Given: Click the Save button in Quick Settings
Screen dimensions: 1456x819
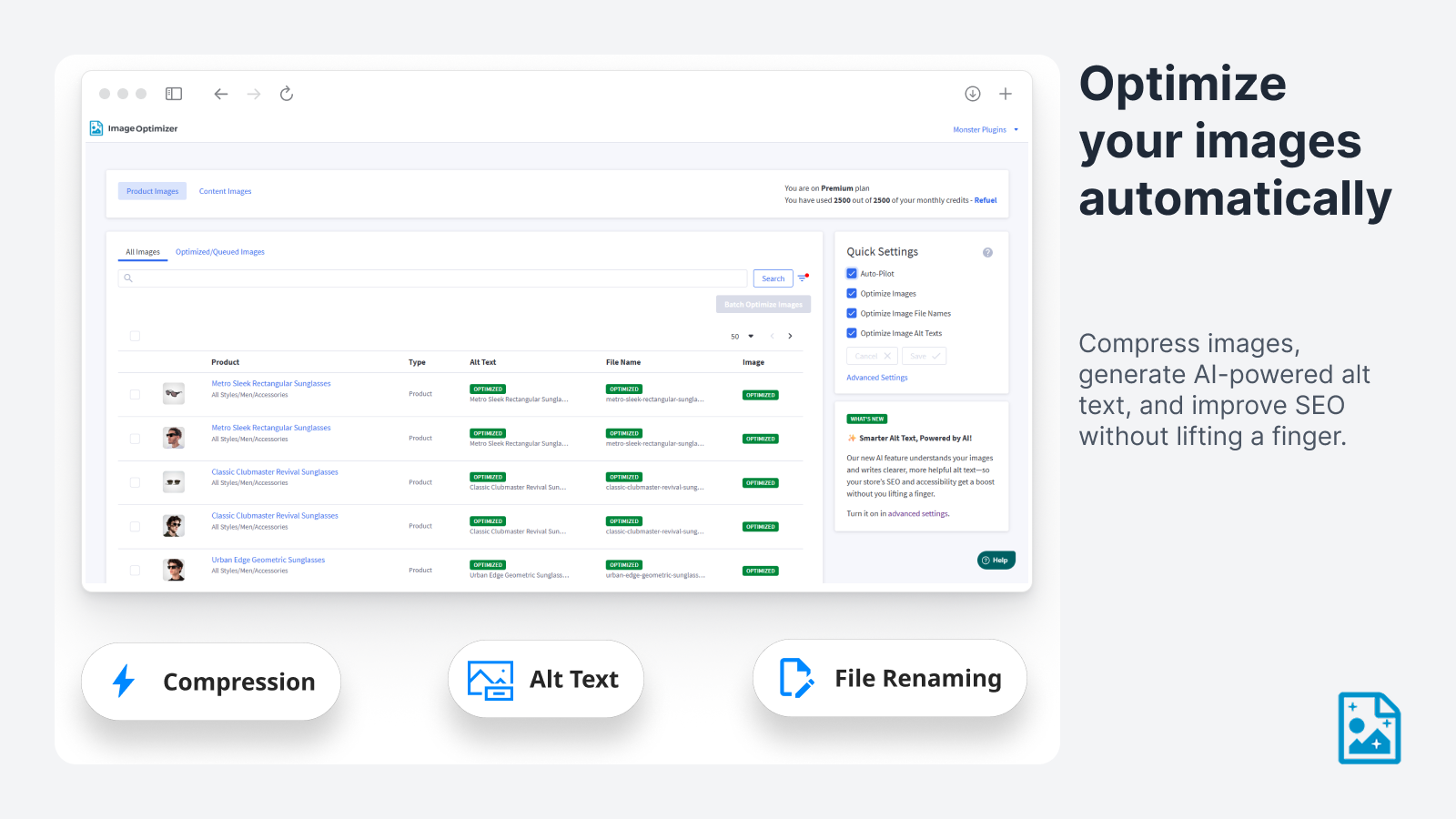Looking at the screenshot, I should [925, 356].
